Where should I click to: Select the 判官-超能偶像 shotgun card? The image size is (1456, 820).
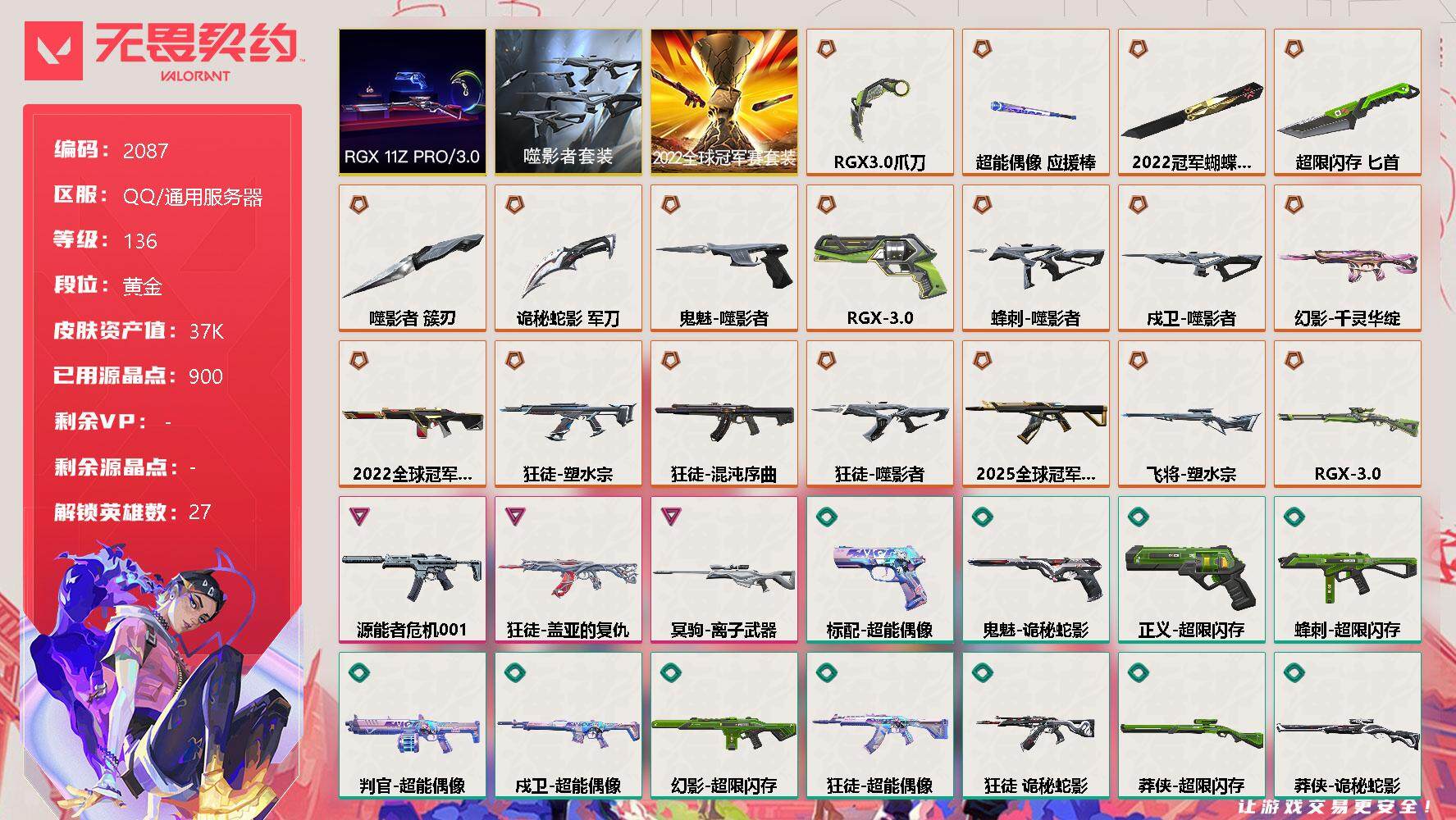pyautogui.click(x=412, y=725)
